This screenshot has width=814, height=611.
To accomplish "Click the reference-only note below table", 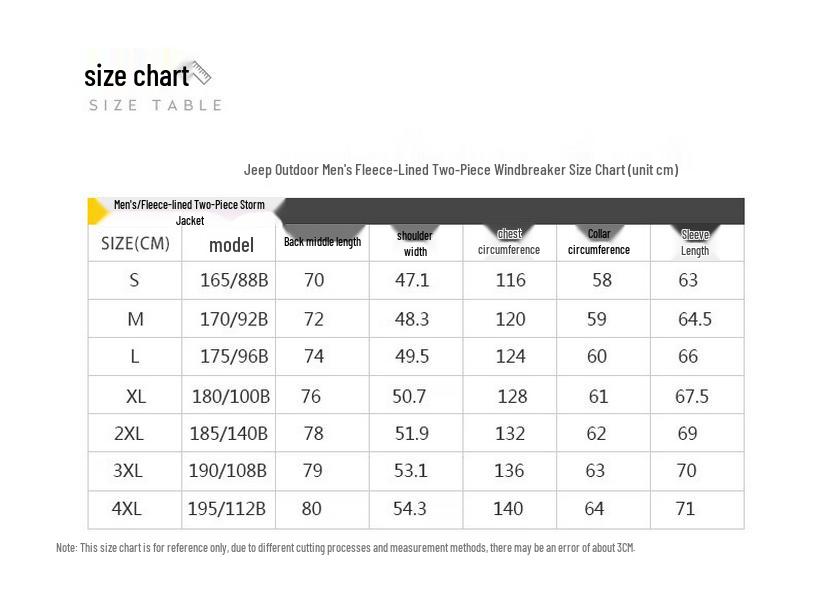I will 345,548.
